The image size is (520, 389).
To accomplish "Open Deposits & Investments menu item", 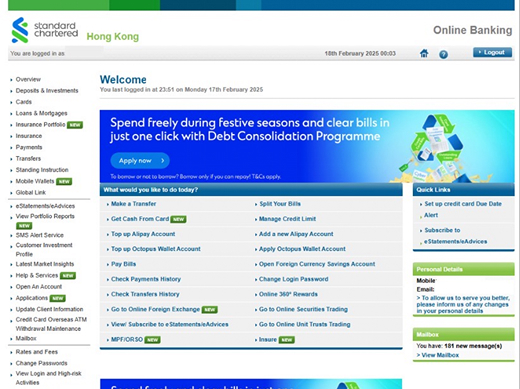I will pos(47,91).
